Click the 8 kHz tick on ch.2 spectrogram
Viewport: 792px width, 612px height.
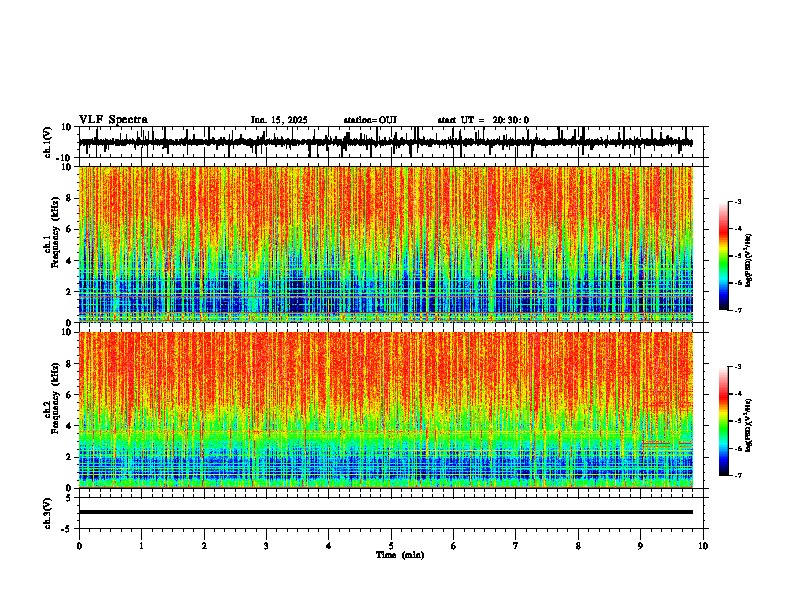tap(70, 364)
